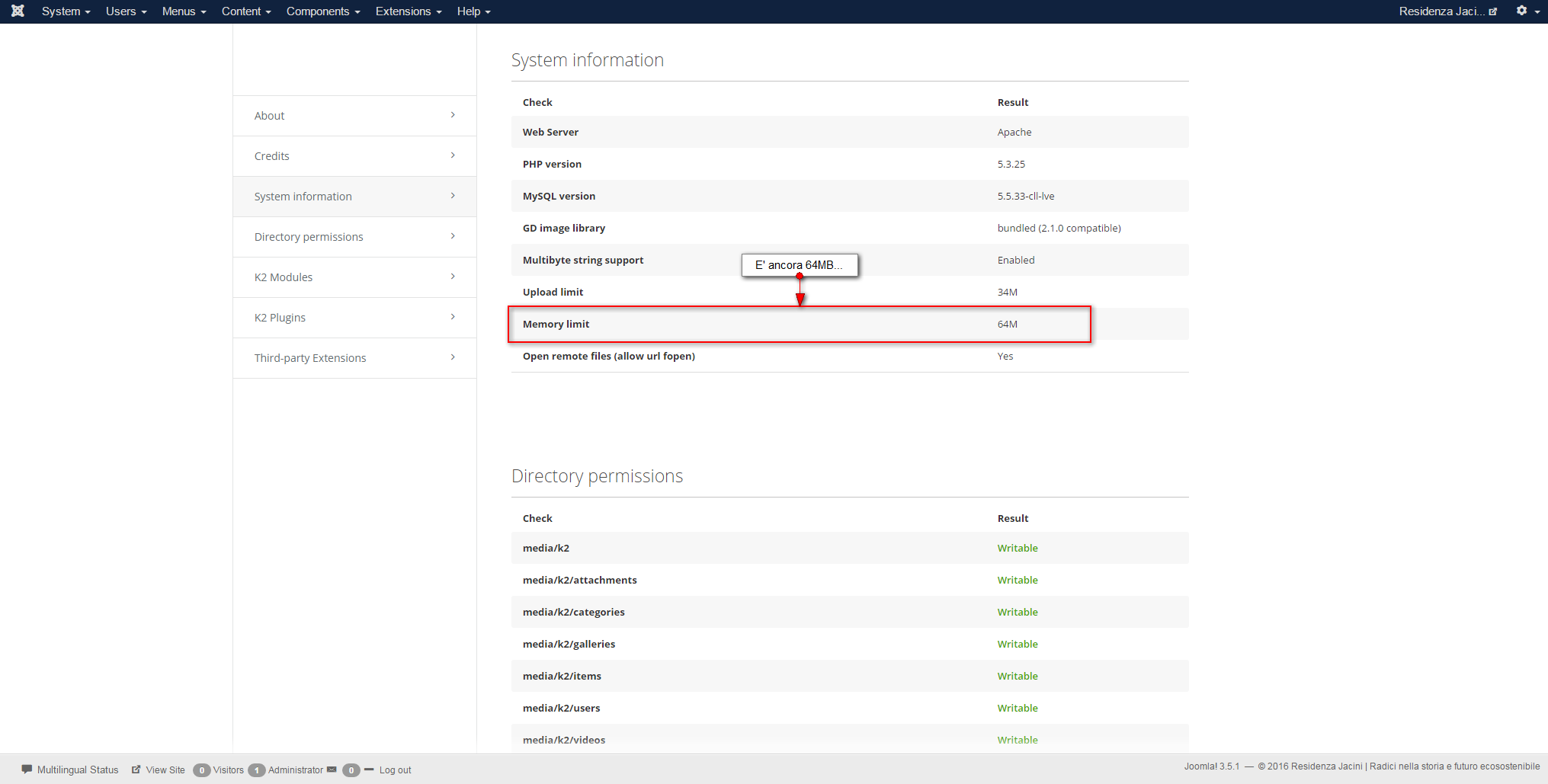The height and width of the screenshot is (784, 1548).
Task: Open the Extensions dropdown menu
Action: tap(409, 11)
